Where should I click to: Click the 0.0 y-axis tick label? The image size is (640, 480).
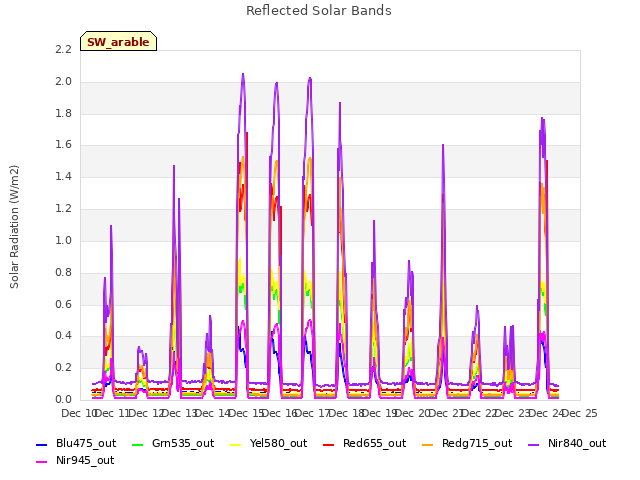(63, 399)
